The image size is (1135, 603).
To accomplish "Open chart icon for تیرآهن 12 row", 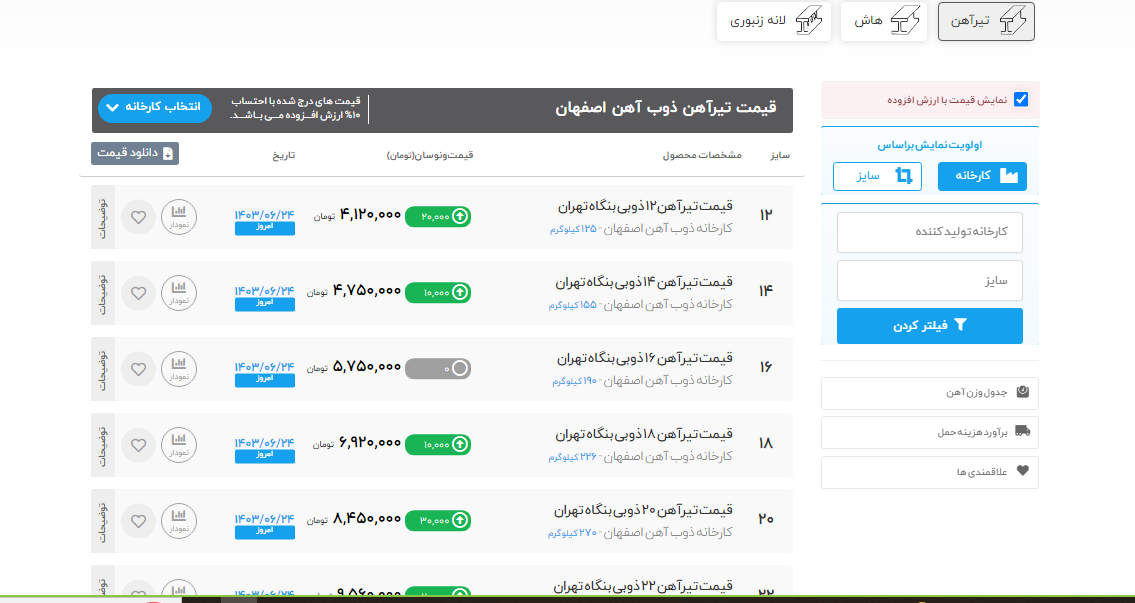I will click(x=179, y=216).
